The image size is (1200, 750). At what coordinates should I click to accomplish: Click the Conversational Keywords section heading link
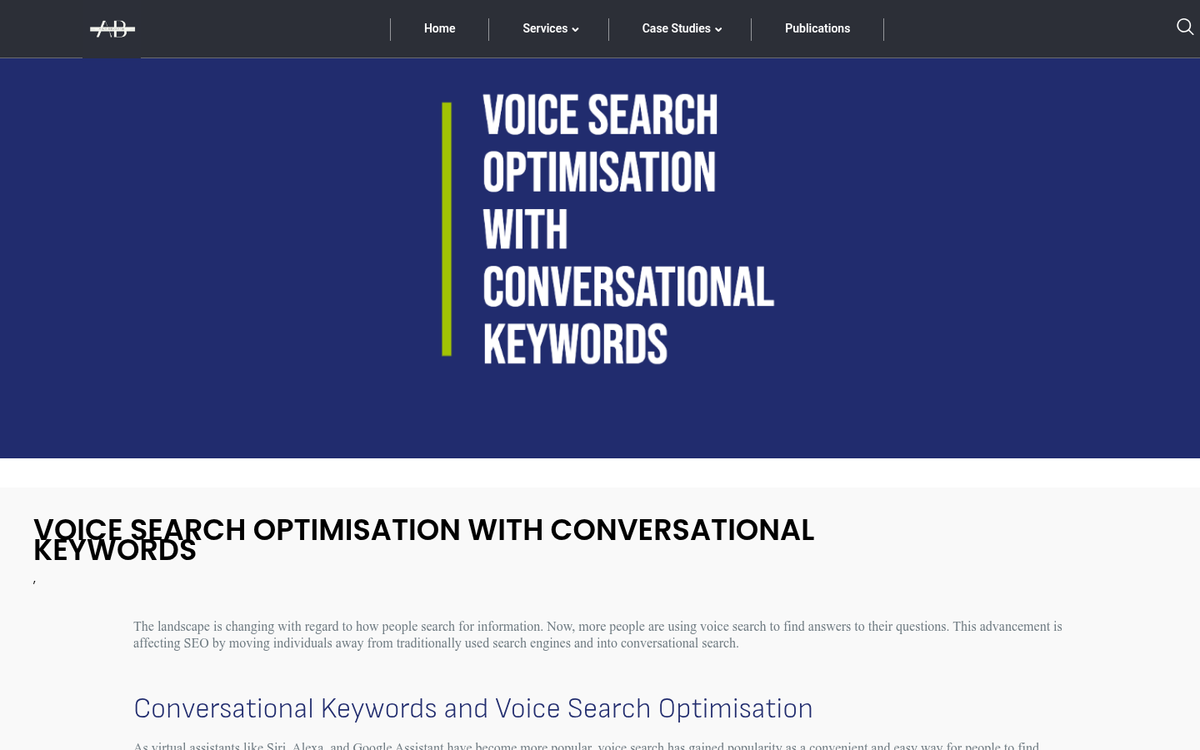click(473, 708)
